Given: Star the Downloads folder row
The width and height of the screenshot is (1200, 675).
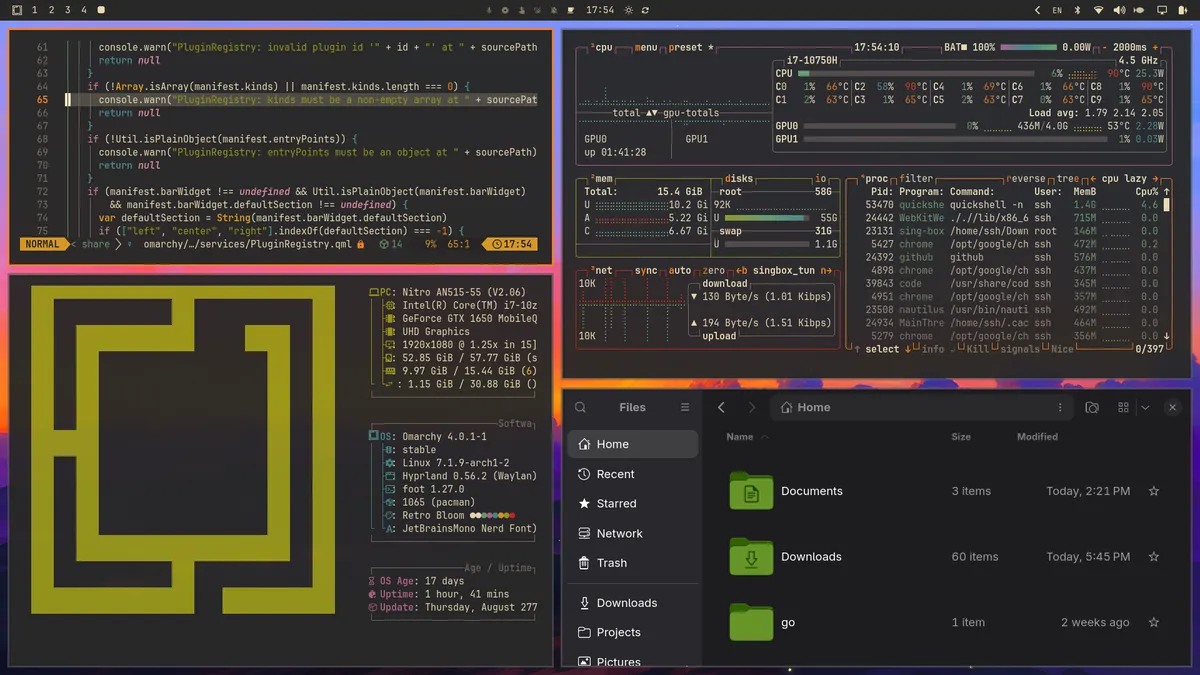Looking at the screenshot, I should pos(1154,557).
